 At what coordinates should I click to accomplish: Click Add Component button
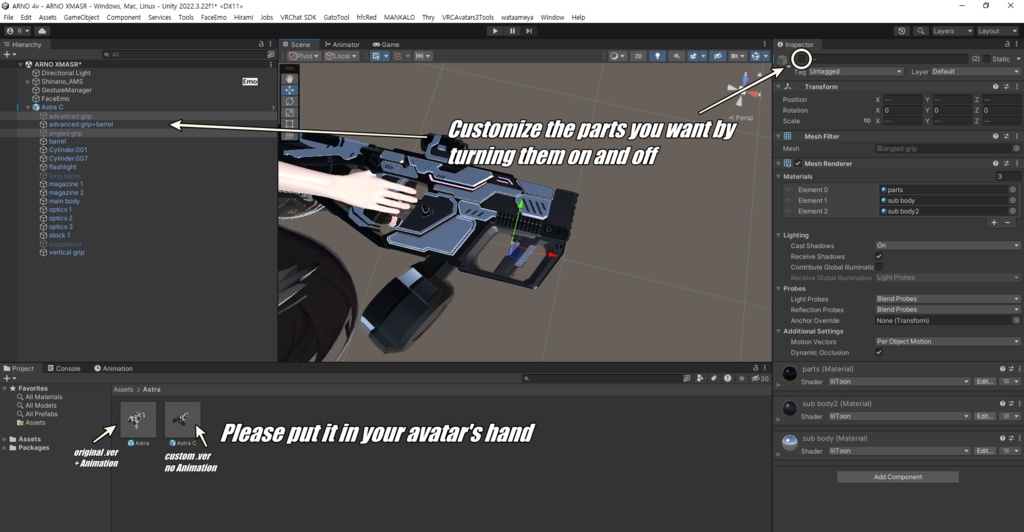898,477
